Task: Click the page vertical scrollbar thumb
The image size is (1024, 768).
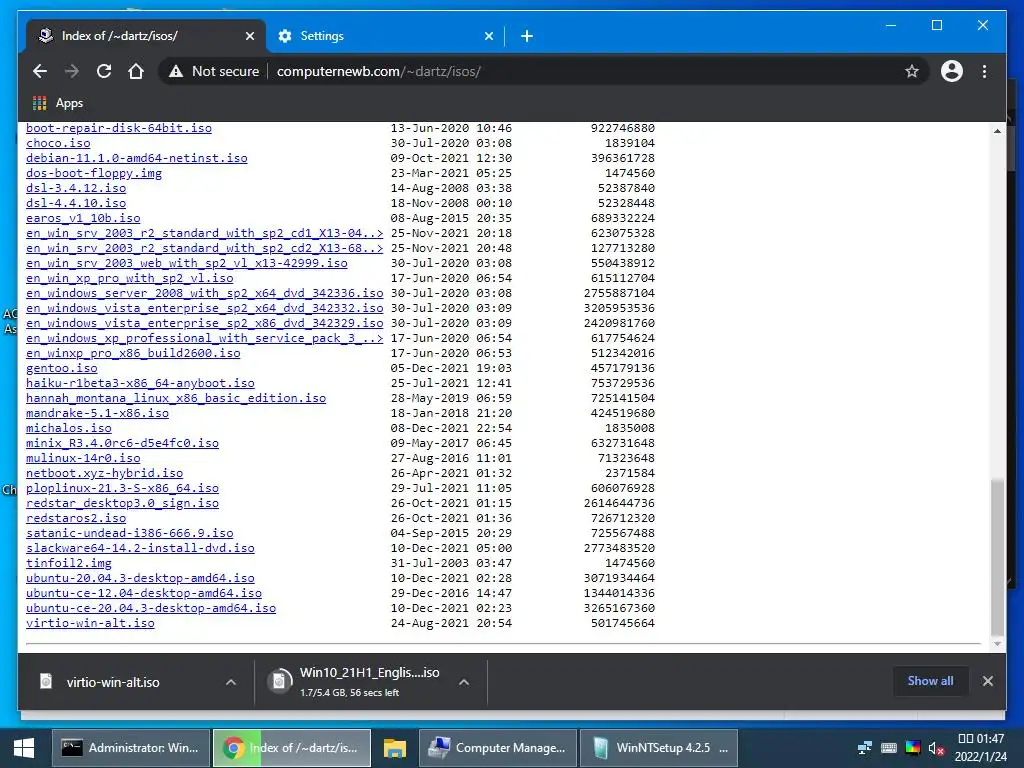Action: (x=997, y=556)
